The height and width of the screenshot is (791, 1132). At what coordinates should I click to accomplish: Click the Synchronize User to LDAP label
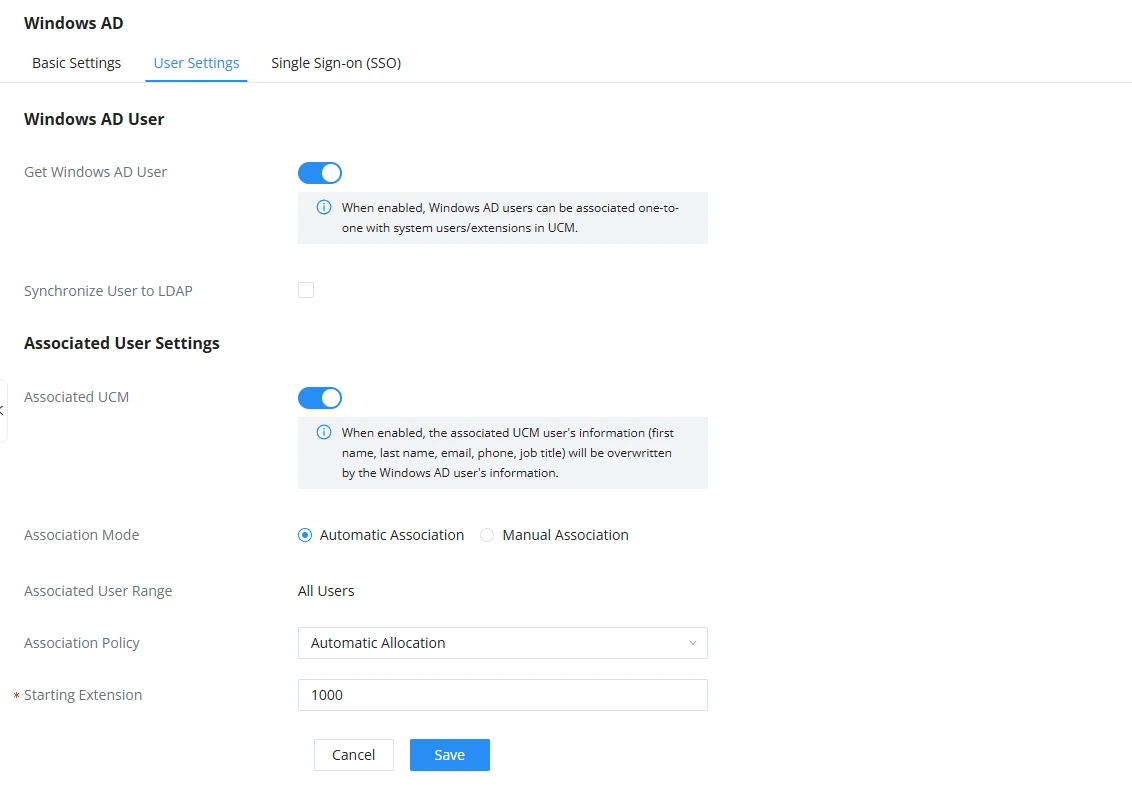108,291
